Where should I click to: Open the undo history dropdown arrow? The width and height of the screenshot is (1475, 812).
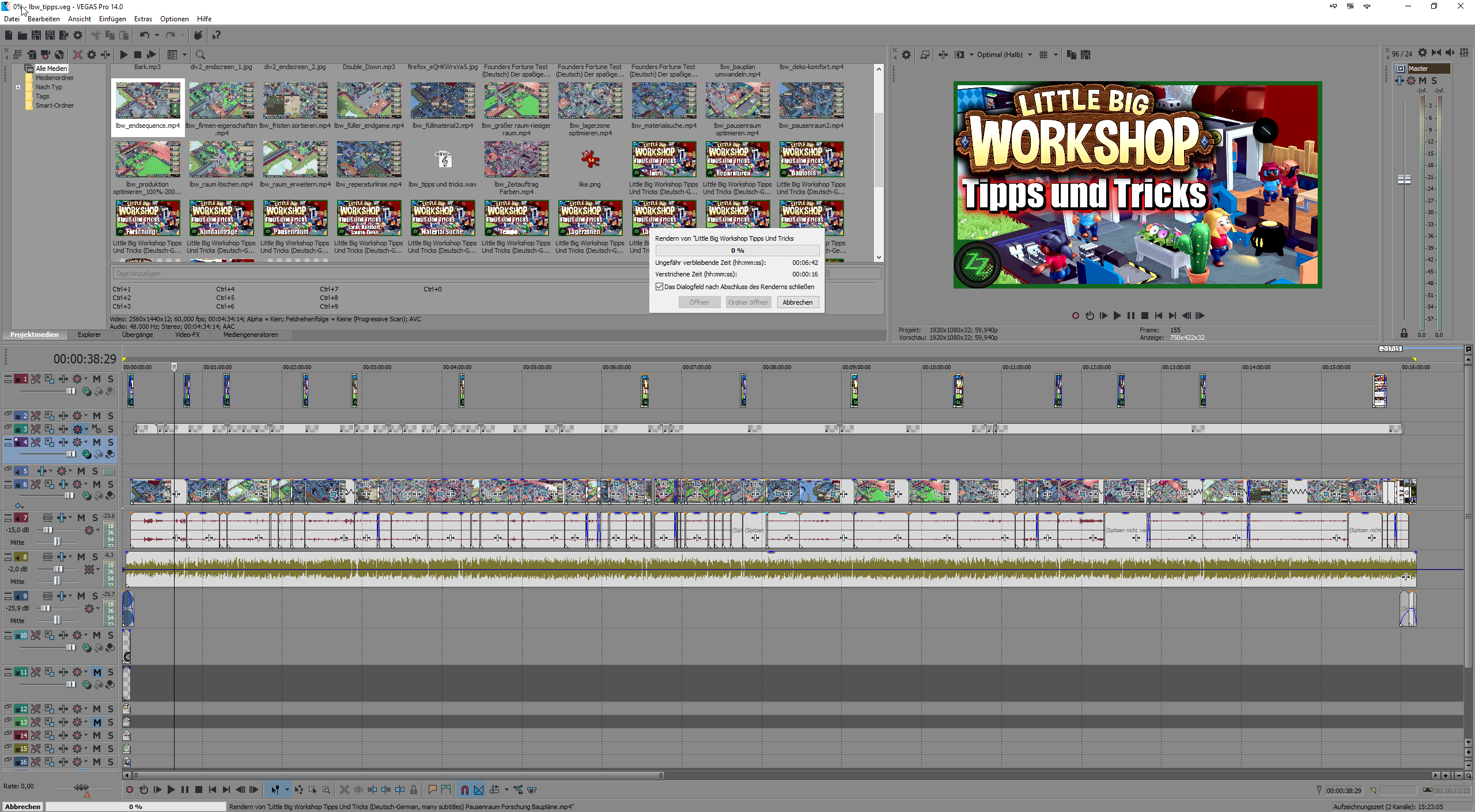click(x=157, y=35)
